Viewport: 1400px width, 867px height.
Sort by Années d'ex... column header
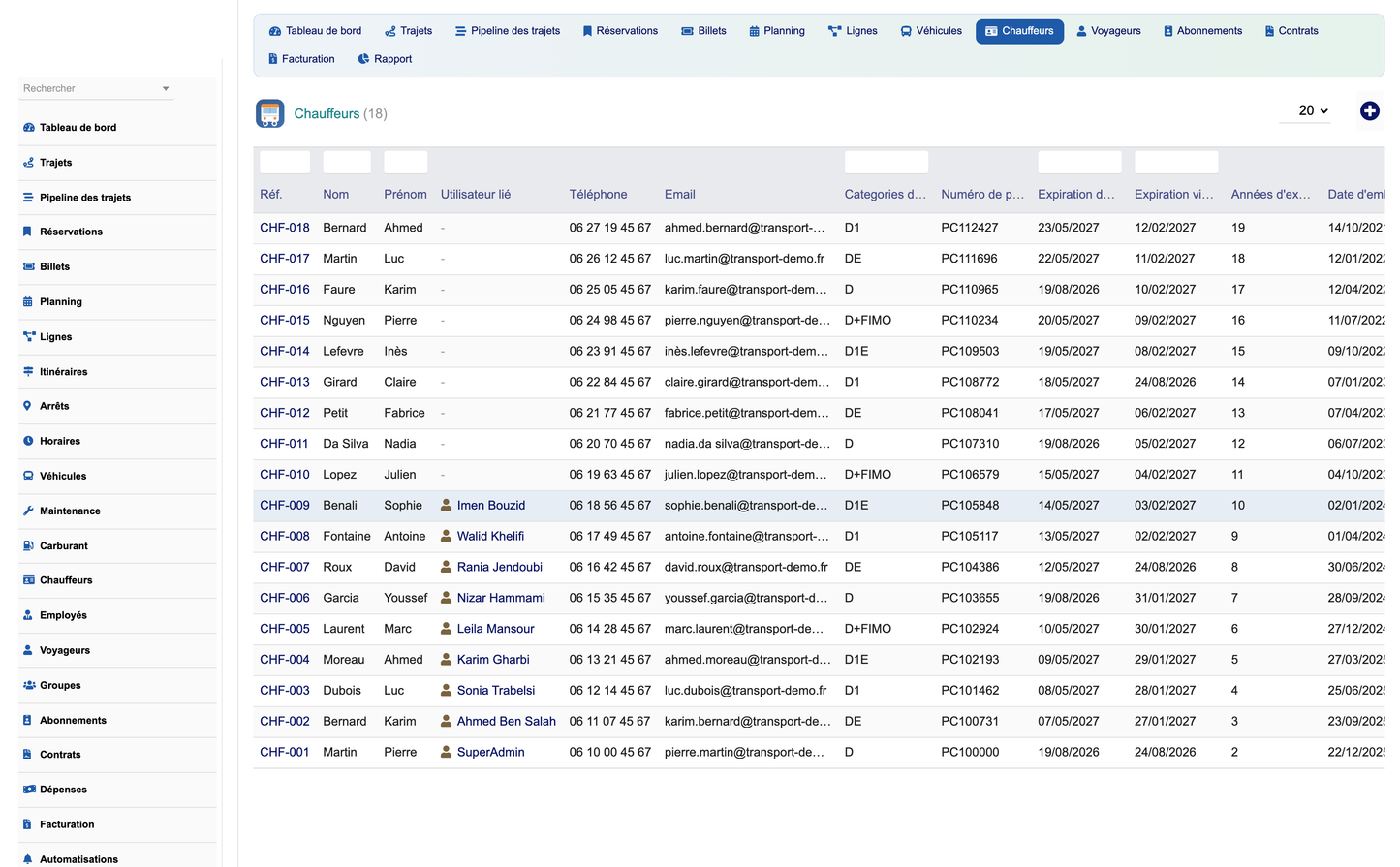pos(1270,195)
